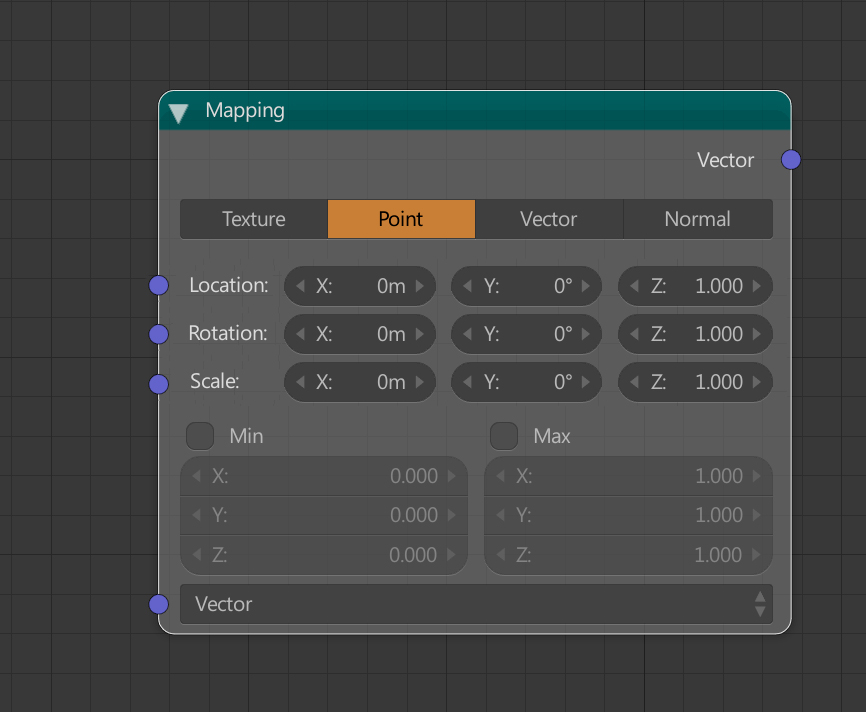Click the Min X value field
Screen dimensions: 866x712
324,476
